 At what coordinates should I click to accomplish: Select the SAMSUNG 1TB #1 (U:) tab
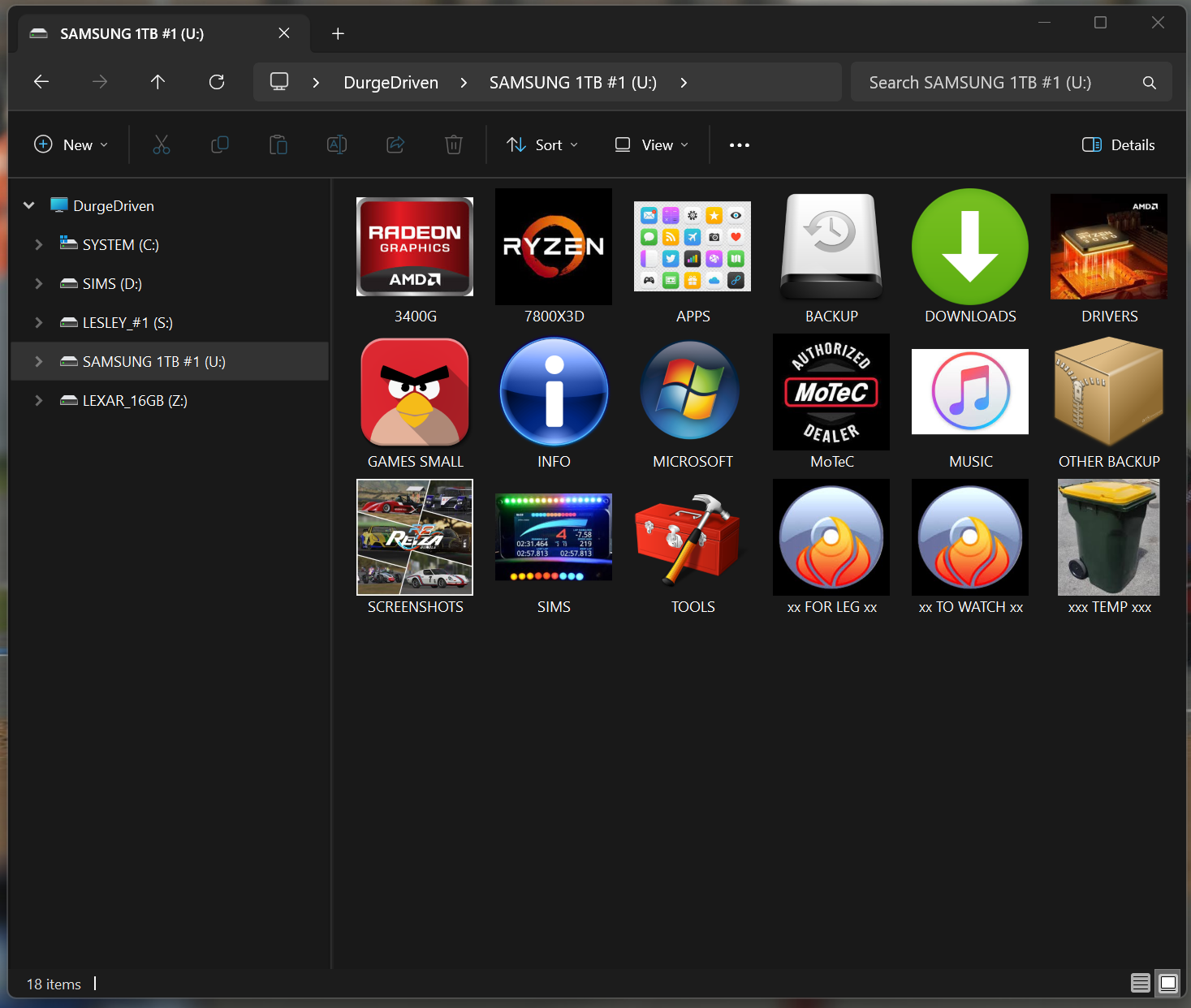point(162,33)
